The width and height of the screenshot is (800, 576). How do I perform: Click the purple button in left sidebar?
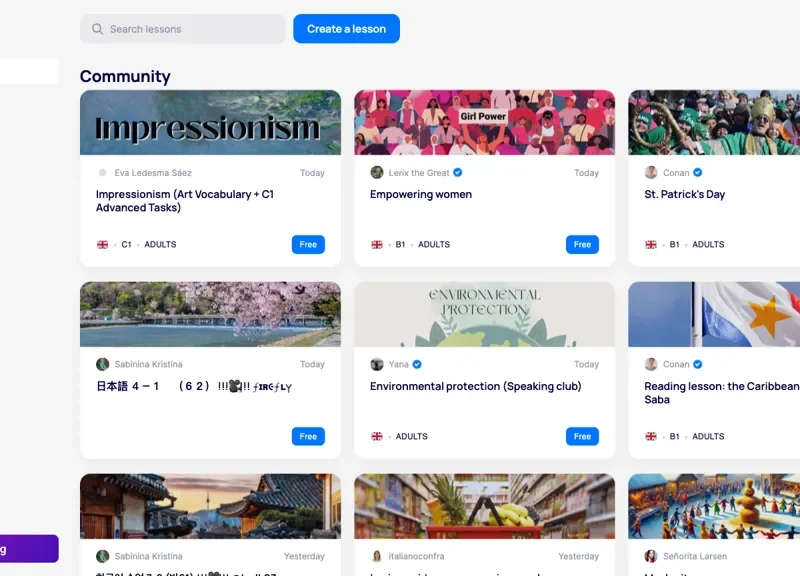point(29,549)
